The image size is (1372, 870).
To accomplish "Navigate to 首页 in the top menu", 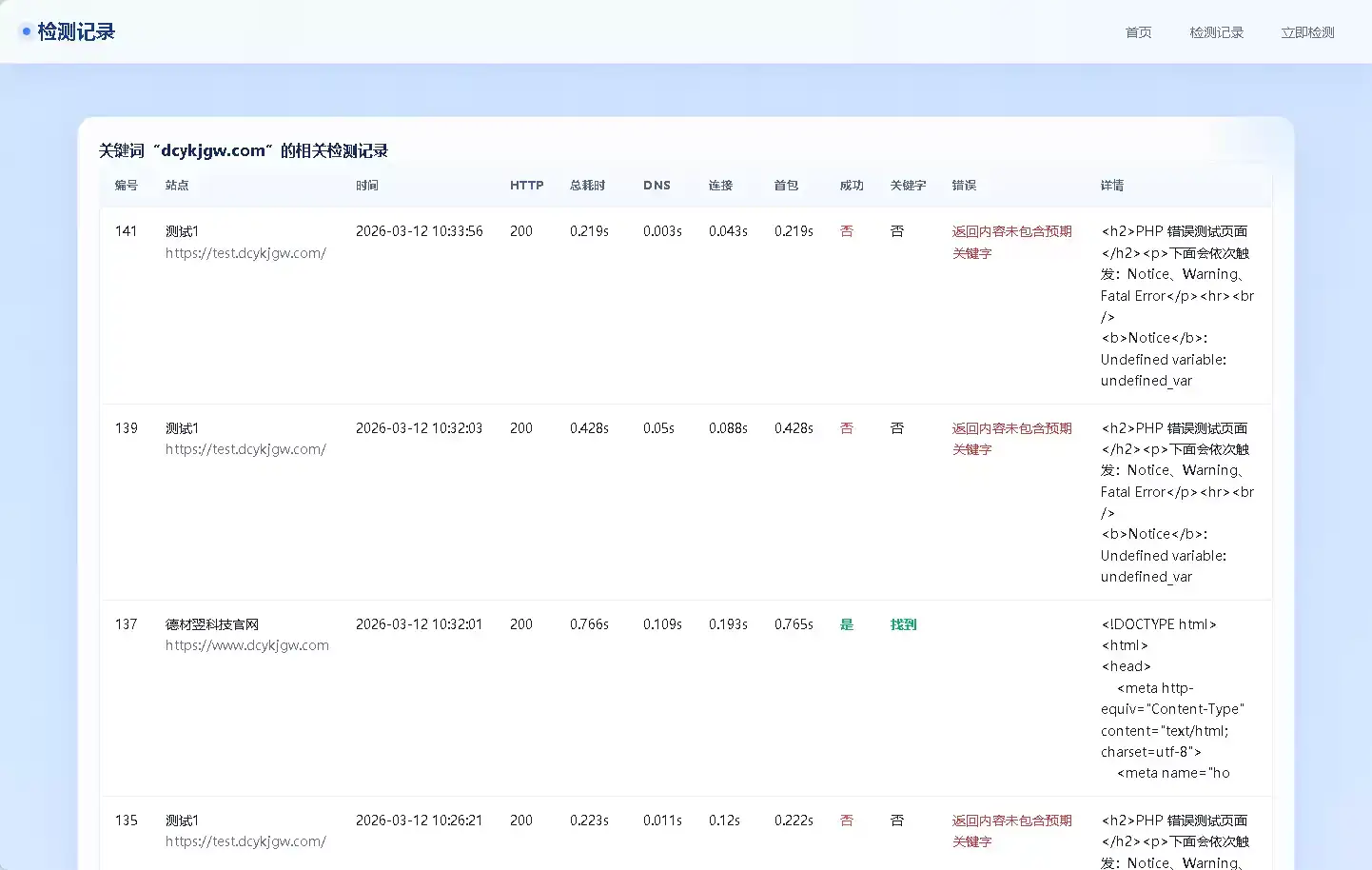I will coord(1137,31).
